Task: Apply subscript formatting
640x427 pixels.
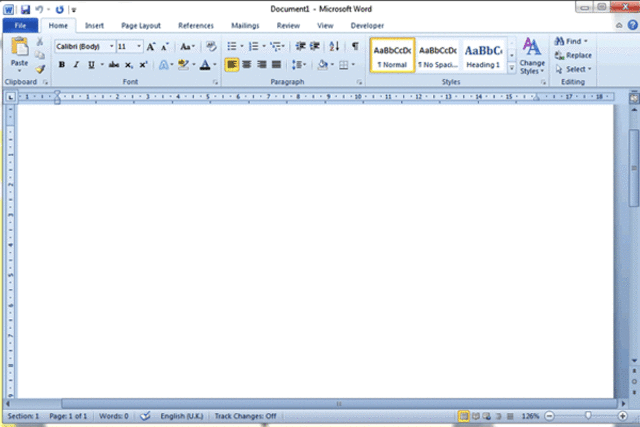Action: tap(129, 64)
